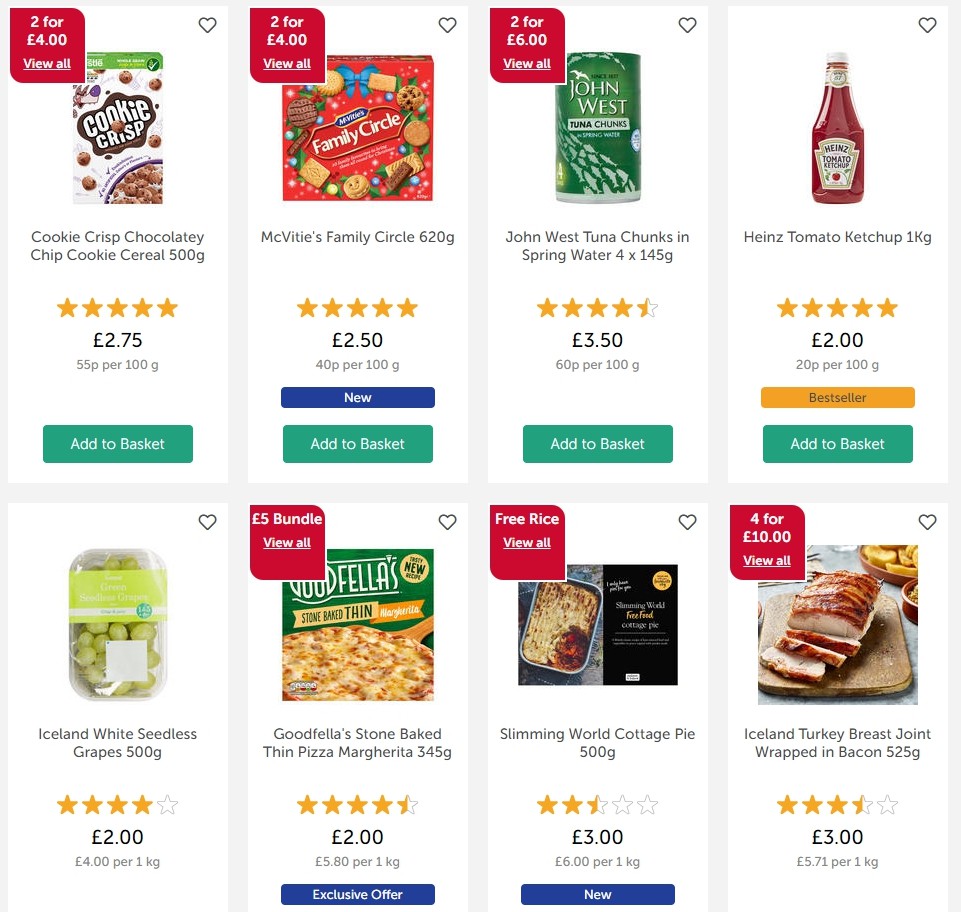Image resolution: width=961 pixels, height=912 pixels.
Task: Click the Bestseller badge under Heinz Ketchup
Action: (837, 397)
